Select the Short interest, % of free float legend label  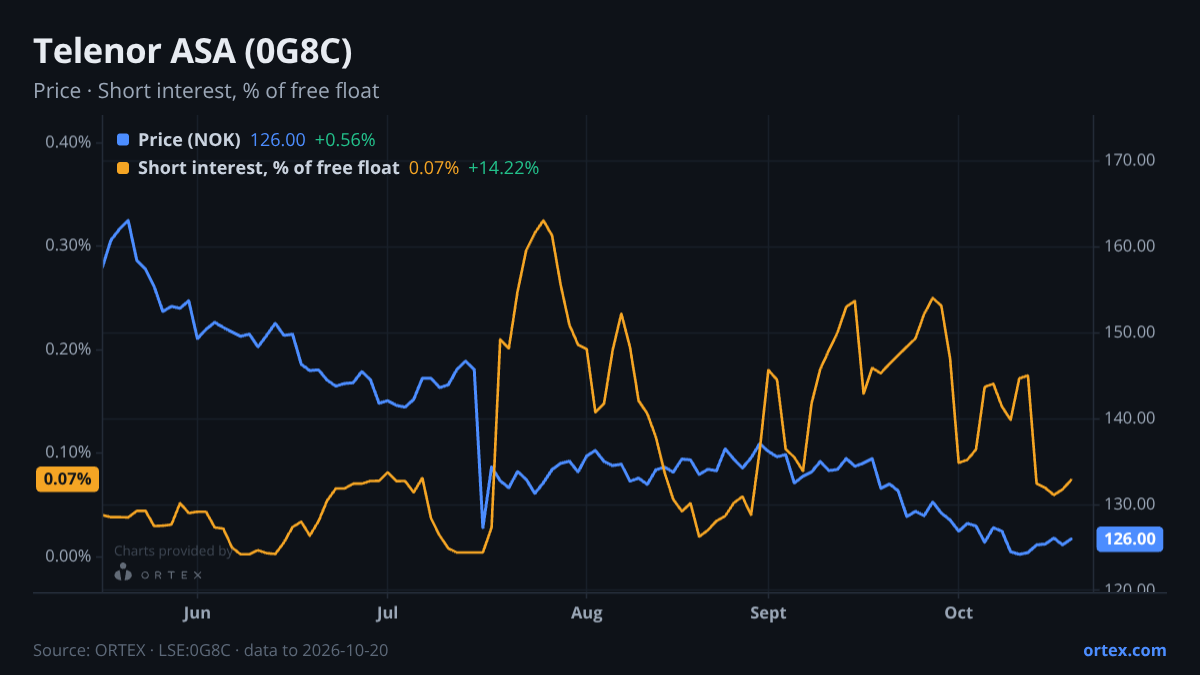click(268, 168)
